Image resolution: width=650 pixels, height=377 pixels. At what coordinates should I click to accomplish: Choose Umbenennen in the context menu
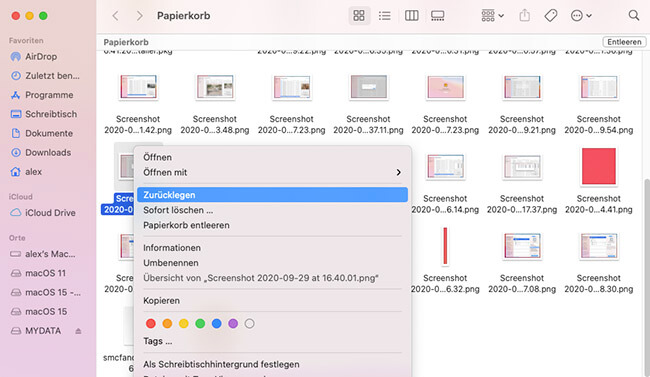(272, 263)
